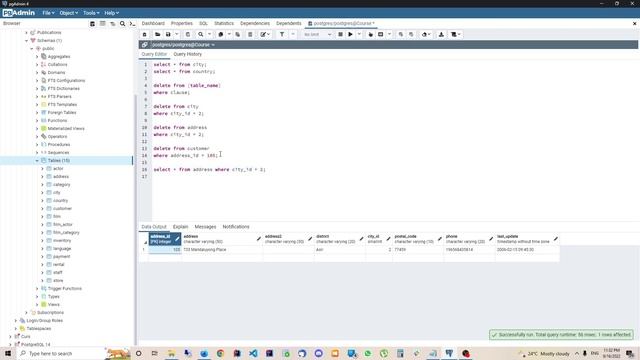Click the Copy rows toolbar icon
This screenshot has width=640, height=360.
pyautogui.click(x=221, y=35)
